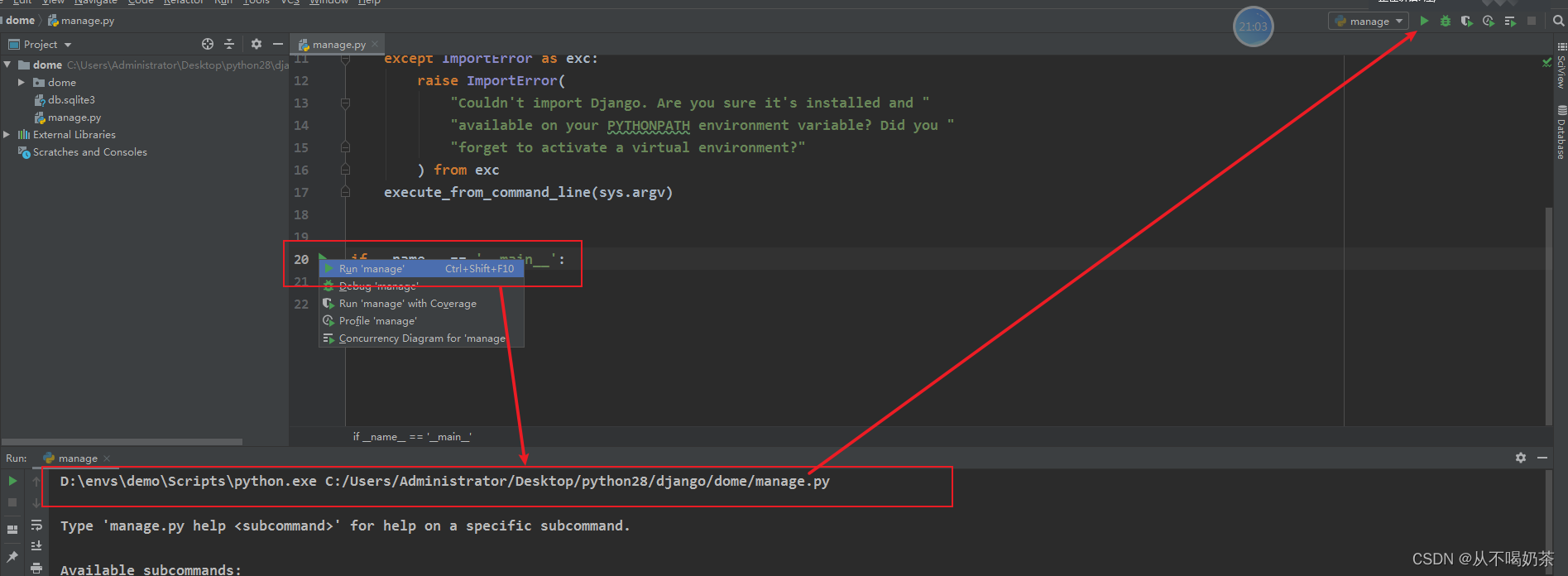Toggle pin tab in the Run panel

point(12,557)
